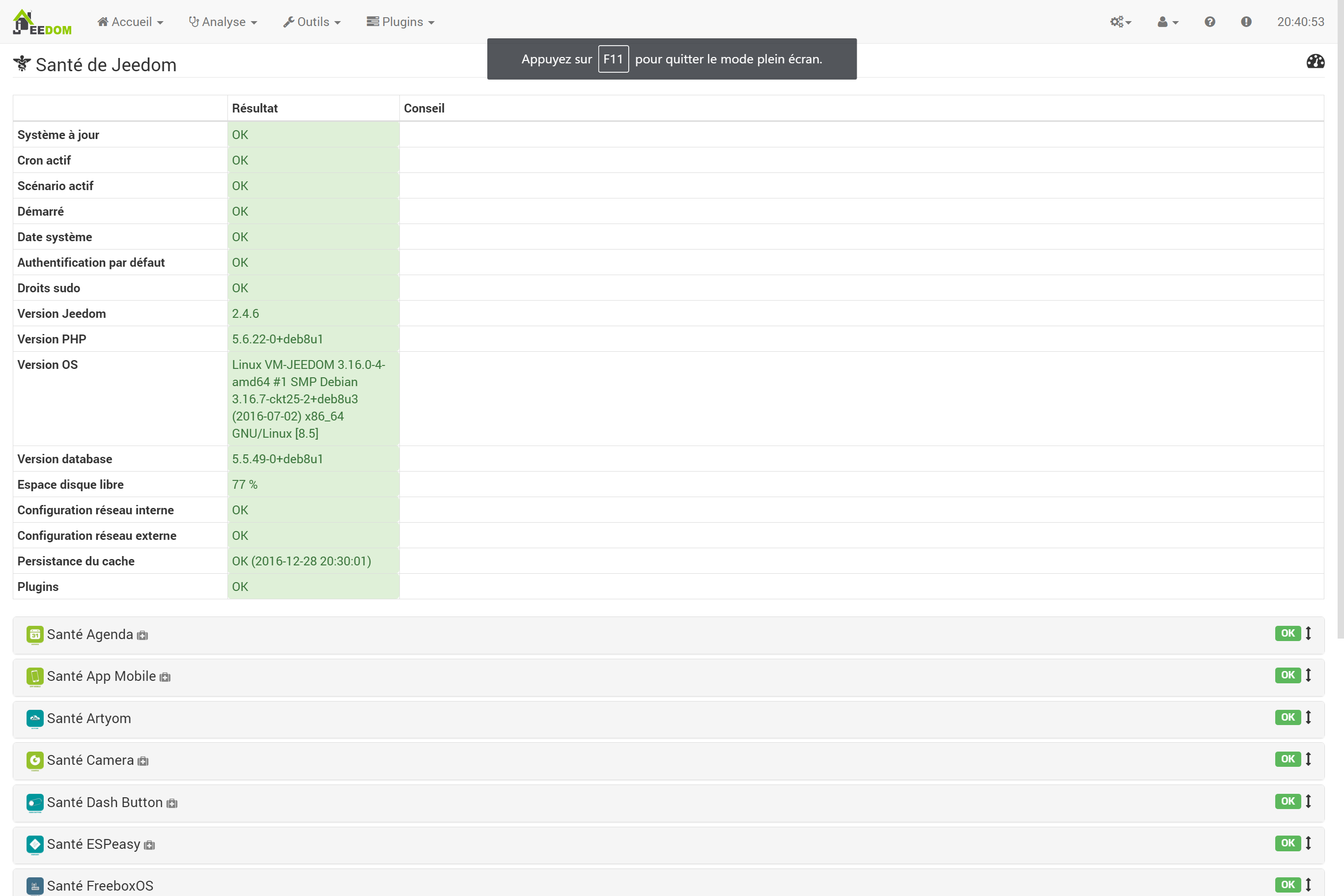Expand the Santé Camera panel arrow
1344x896 pixels.
pyautogui.click(x=1309, y=759)
